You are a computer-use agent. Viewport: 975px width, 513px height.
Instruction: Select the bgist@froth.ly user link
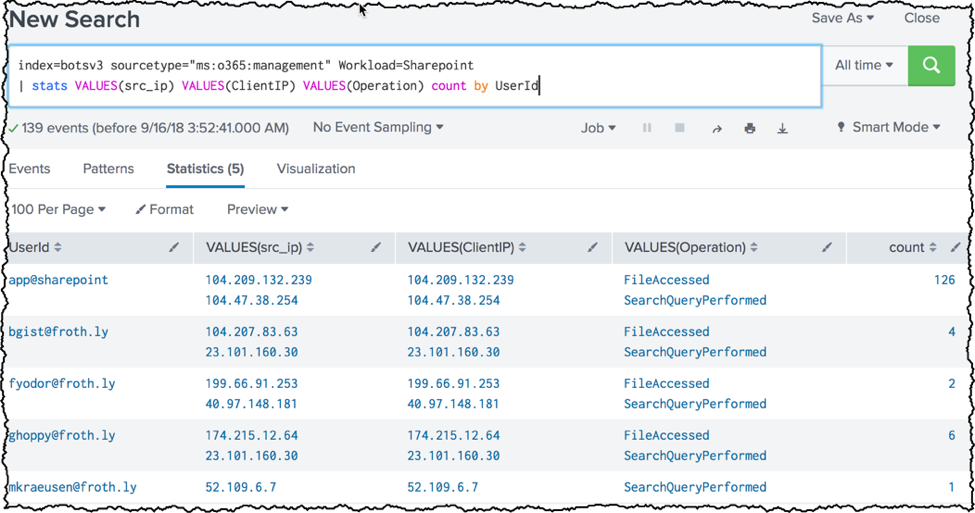pyautogui.click(x=58, y=331)
